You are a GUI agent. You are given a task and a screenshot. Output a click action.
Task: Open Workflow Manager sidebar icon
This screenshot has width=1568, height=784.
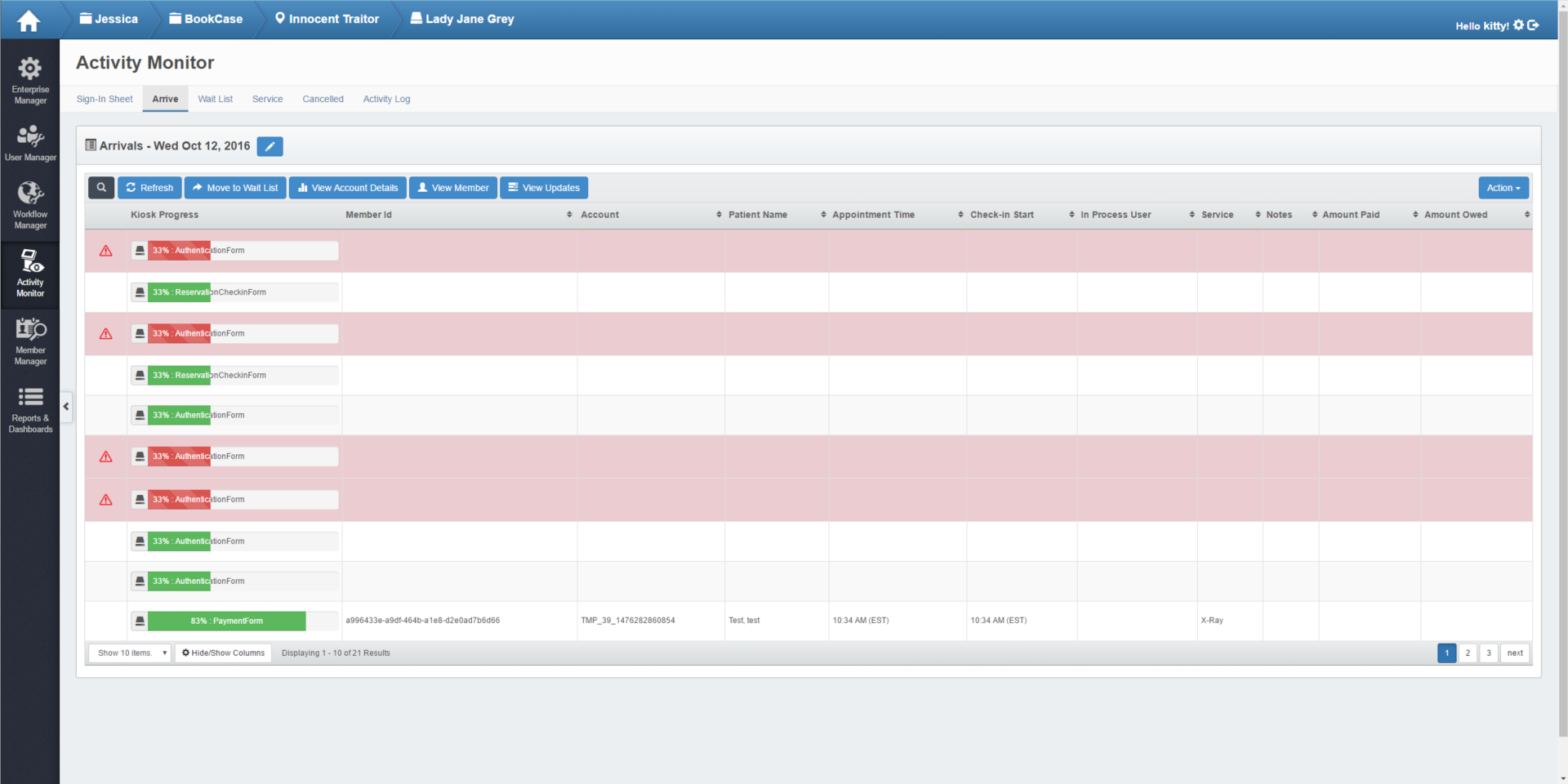point(30,204)
